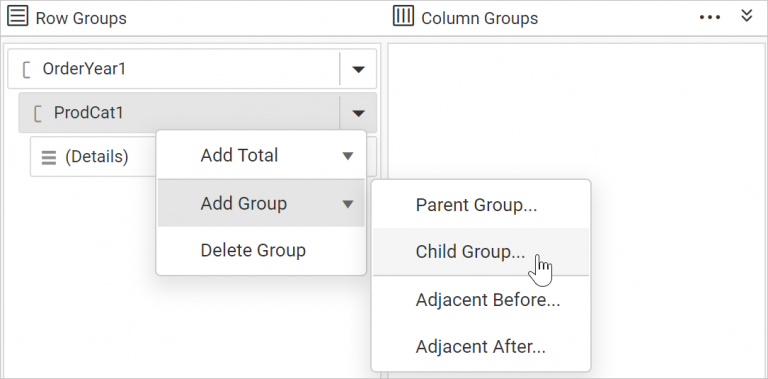
Task: Choose Delete Group from the menu
Action: click(x=261, y=250)
